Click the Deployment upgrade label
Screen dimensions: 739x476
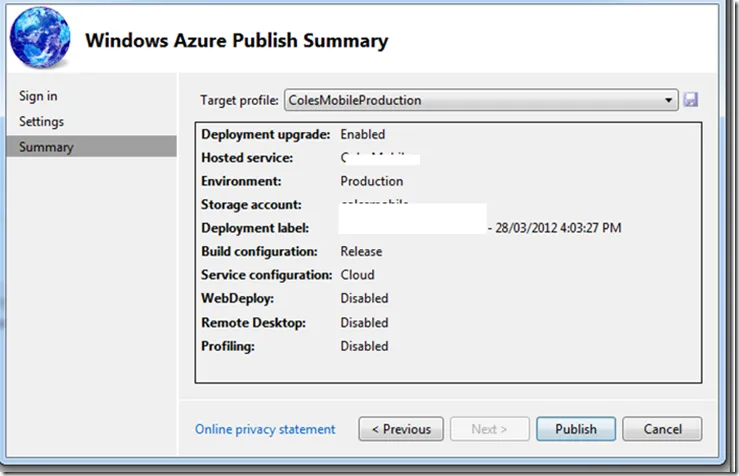pyautogui.click(x=267, y=134)
